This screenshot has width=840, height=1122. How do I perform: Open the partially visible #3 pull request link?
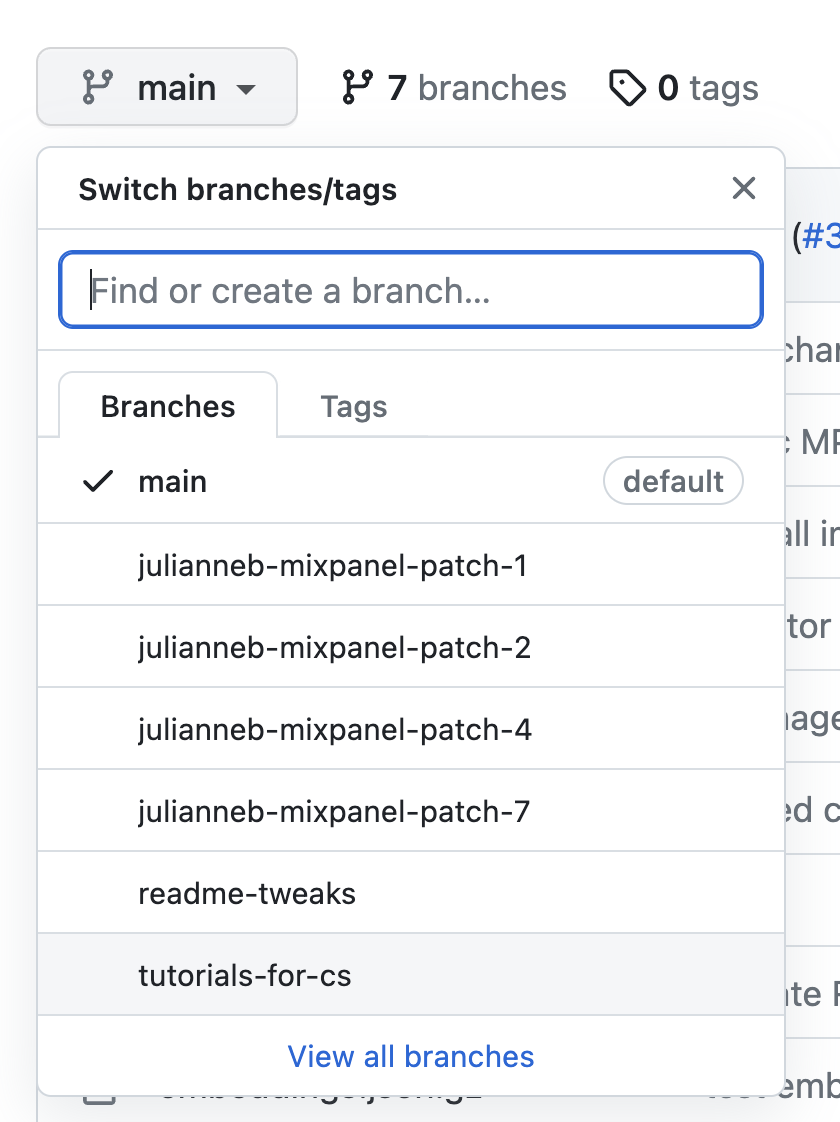point(820,236)
